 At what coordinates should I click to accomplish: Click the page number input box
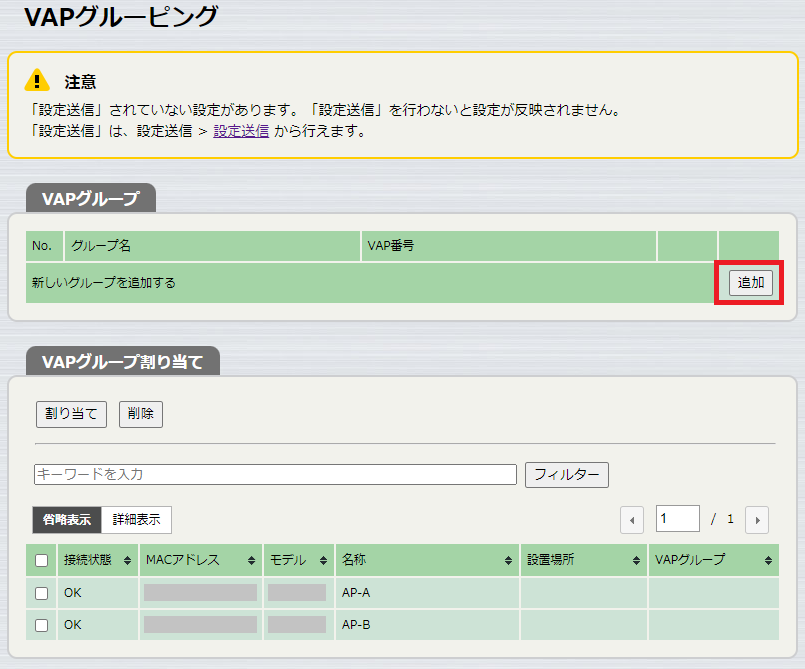click(677, 518)
